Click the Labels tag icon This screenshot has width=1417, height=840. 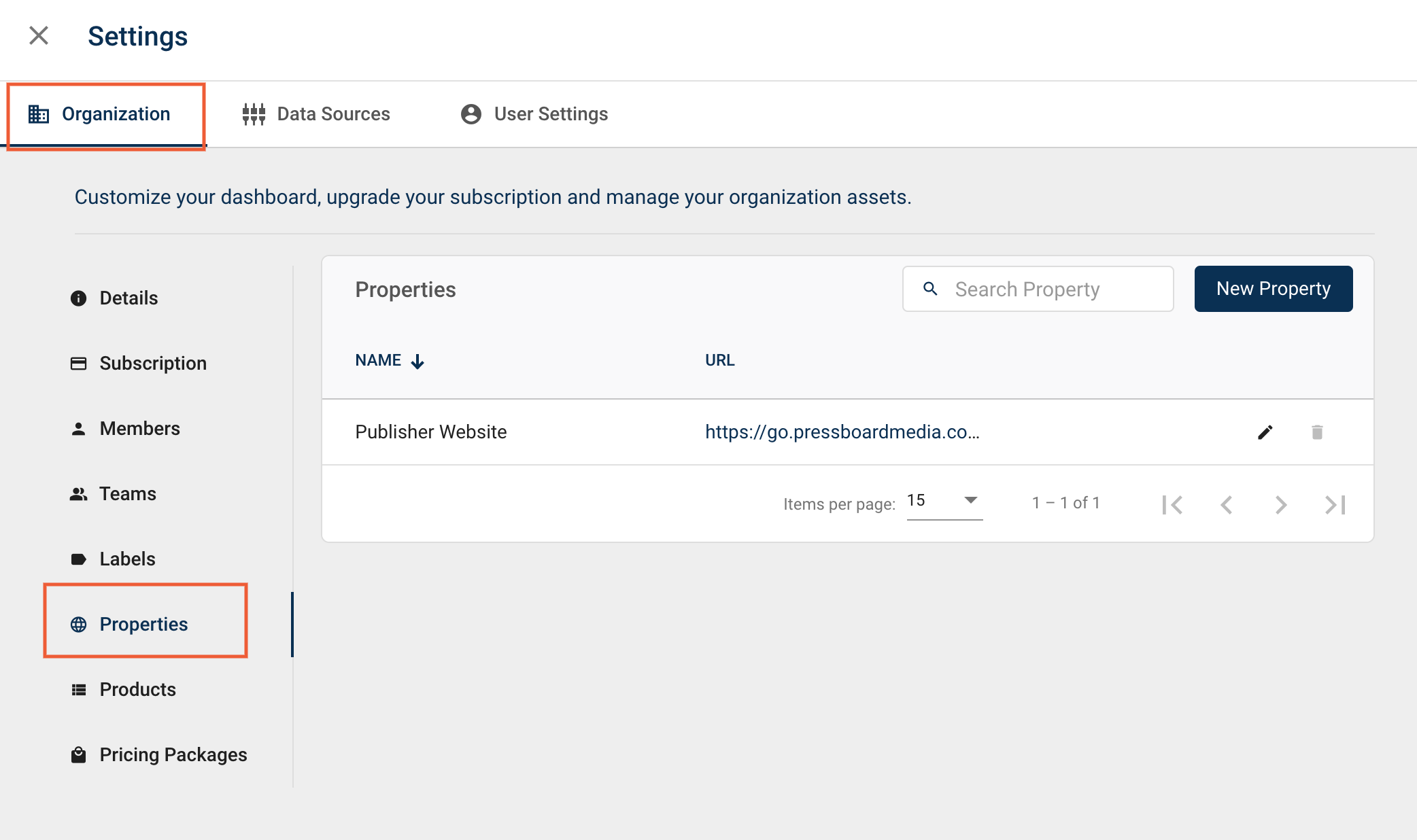79,559
